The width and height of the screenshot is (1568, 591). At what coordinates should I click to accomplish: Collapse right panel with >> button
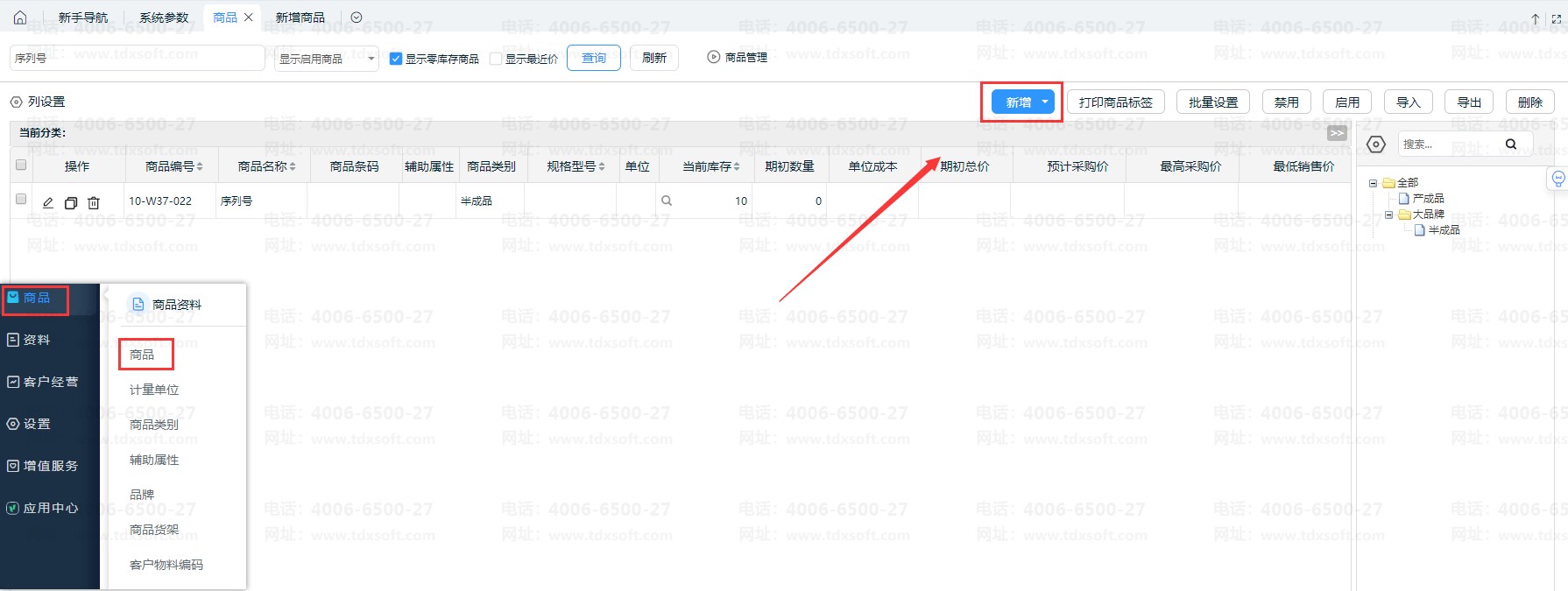coord(1337,133)
